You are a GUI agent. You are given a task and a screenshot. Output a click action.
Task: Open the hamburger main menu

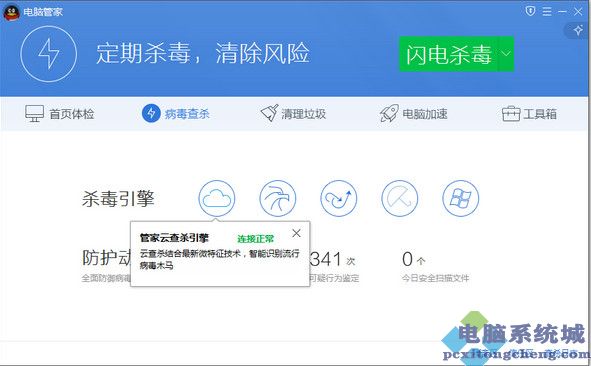coord(547,12)
